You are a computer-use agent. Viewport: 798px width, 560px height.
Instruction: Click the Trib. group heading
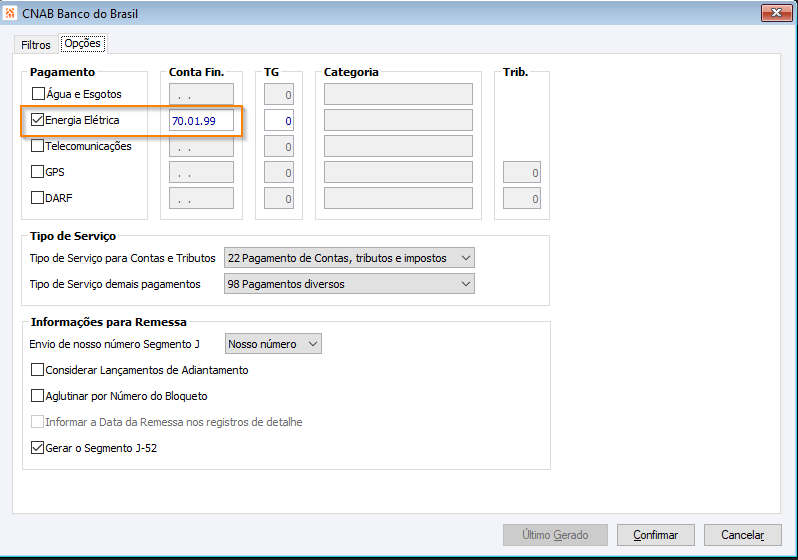point(515,72)
